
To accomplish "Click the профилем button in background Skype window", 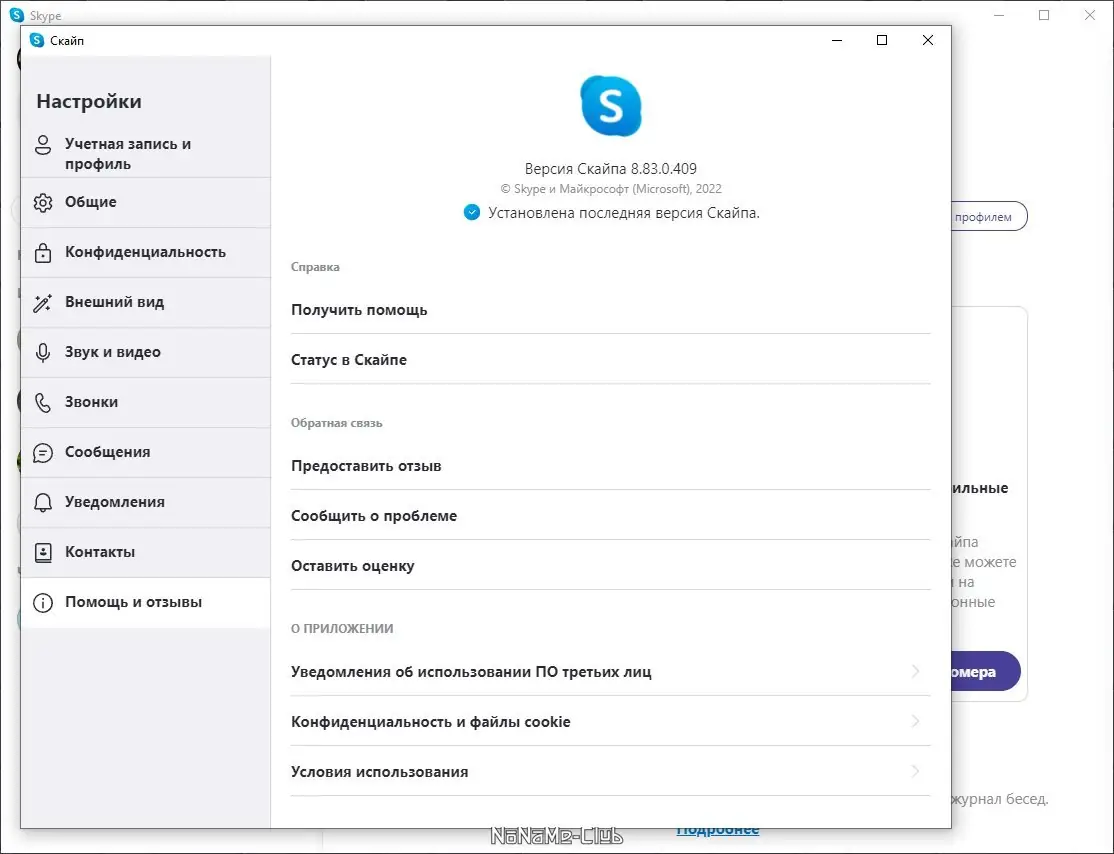I will click(x=989, y=217).
